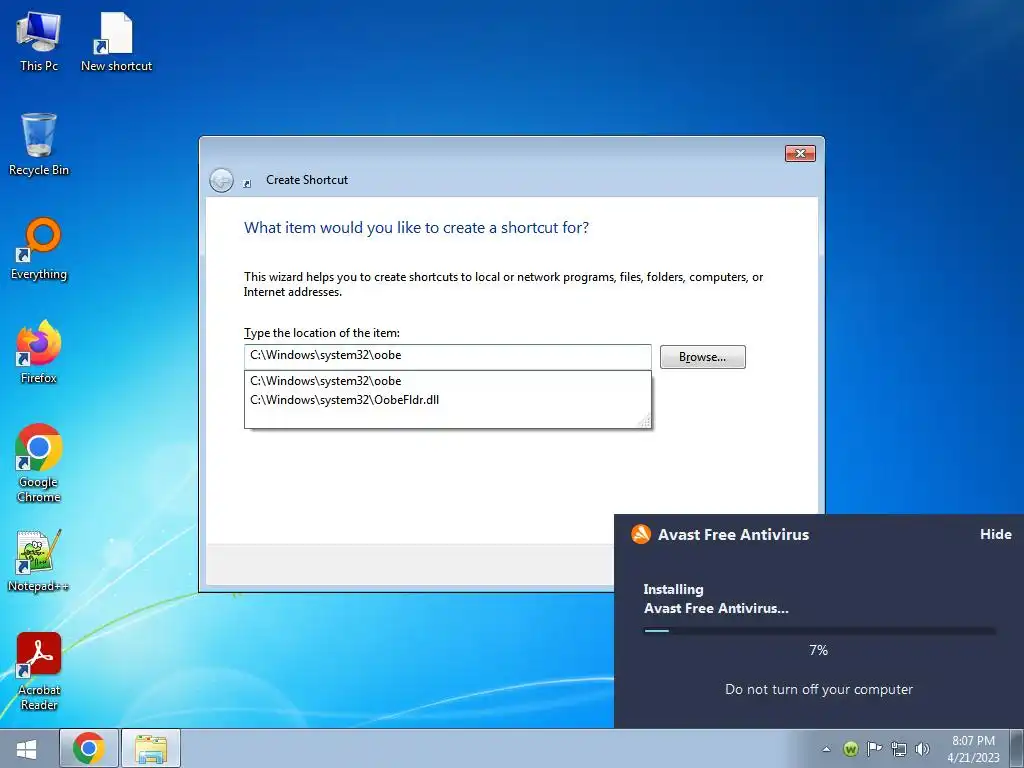Launch Firefox from the desktop
Screen dimensions: 1024x768
tap(39, 352)
